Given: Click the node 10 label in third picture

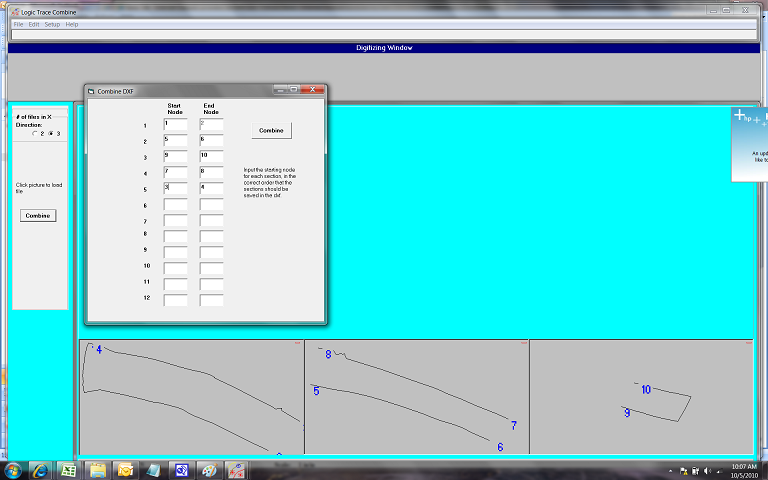Looking at the screenshot, I should tap(646, 390).
